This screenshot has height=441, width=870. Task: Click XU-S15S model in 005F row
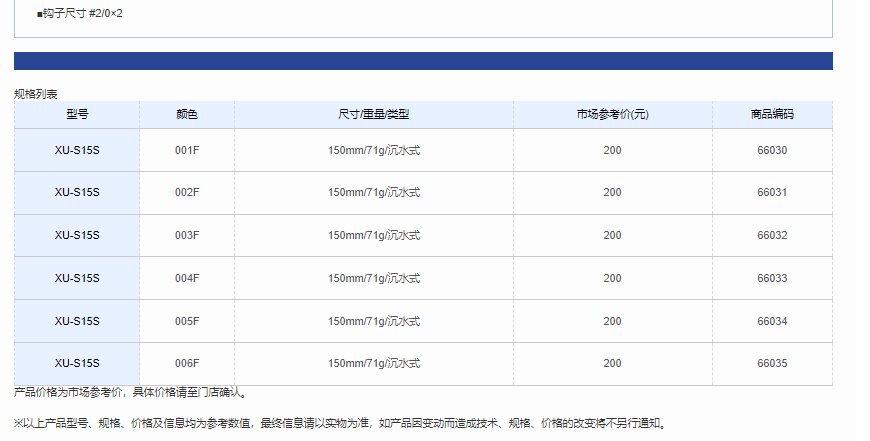click(x=77, y=321)
